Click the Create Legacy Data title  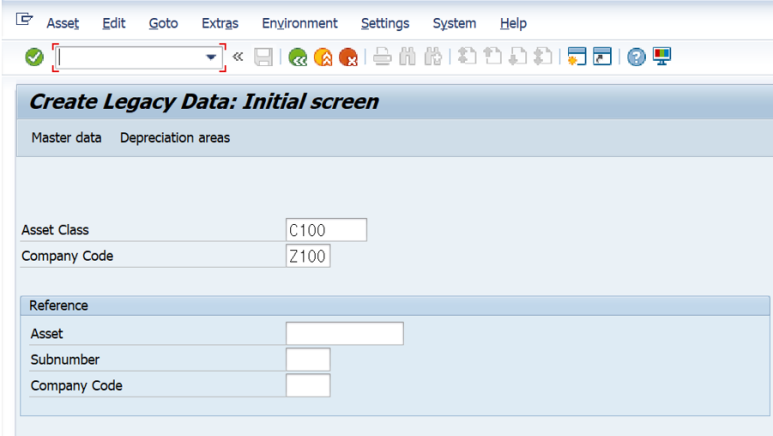204,102
